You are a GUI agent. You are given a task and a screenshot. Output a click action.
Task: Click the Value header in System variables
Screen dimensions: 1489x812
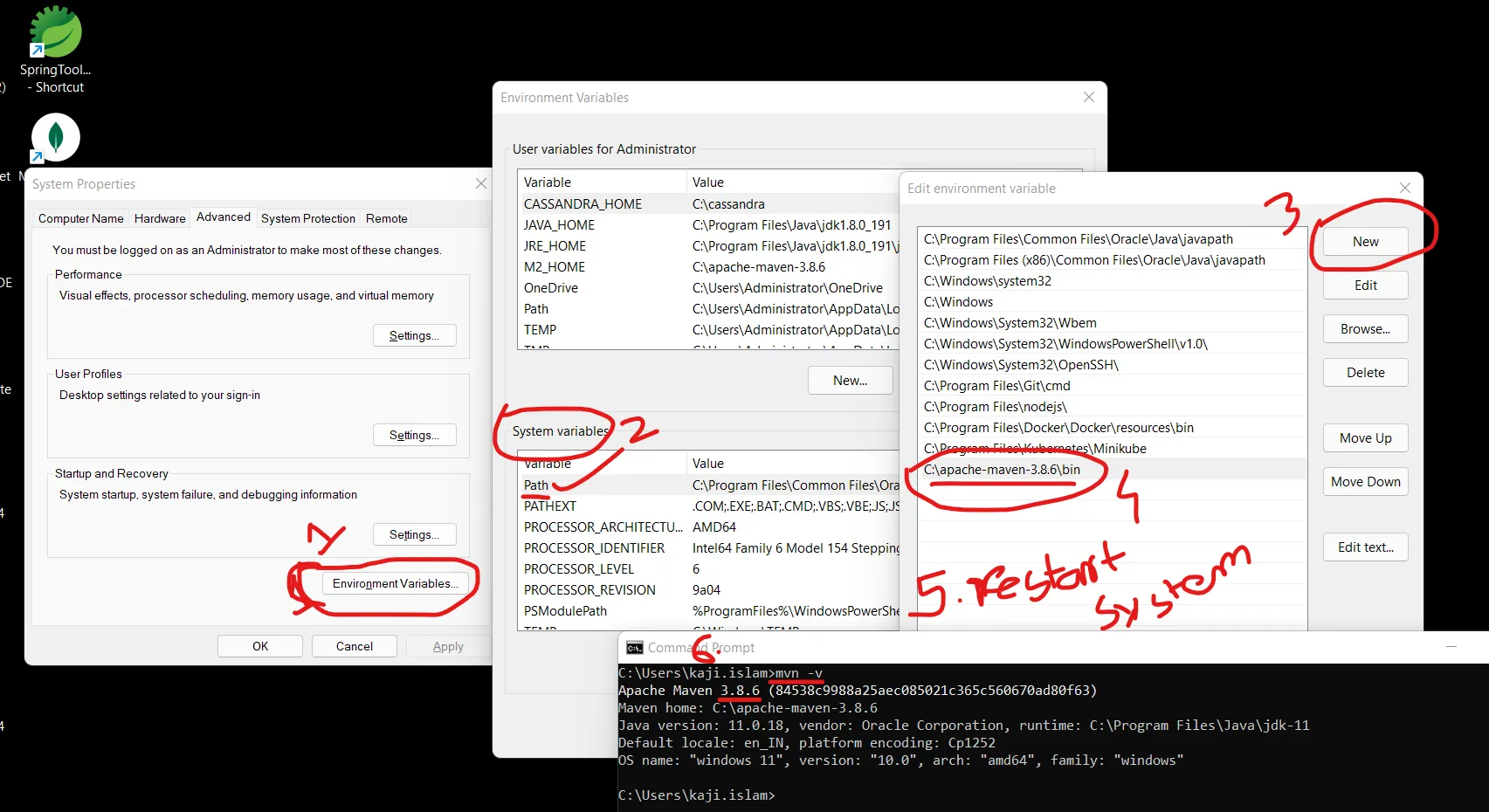pos(793,464)
